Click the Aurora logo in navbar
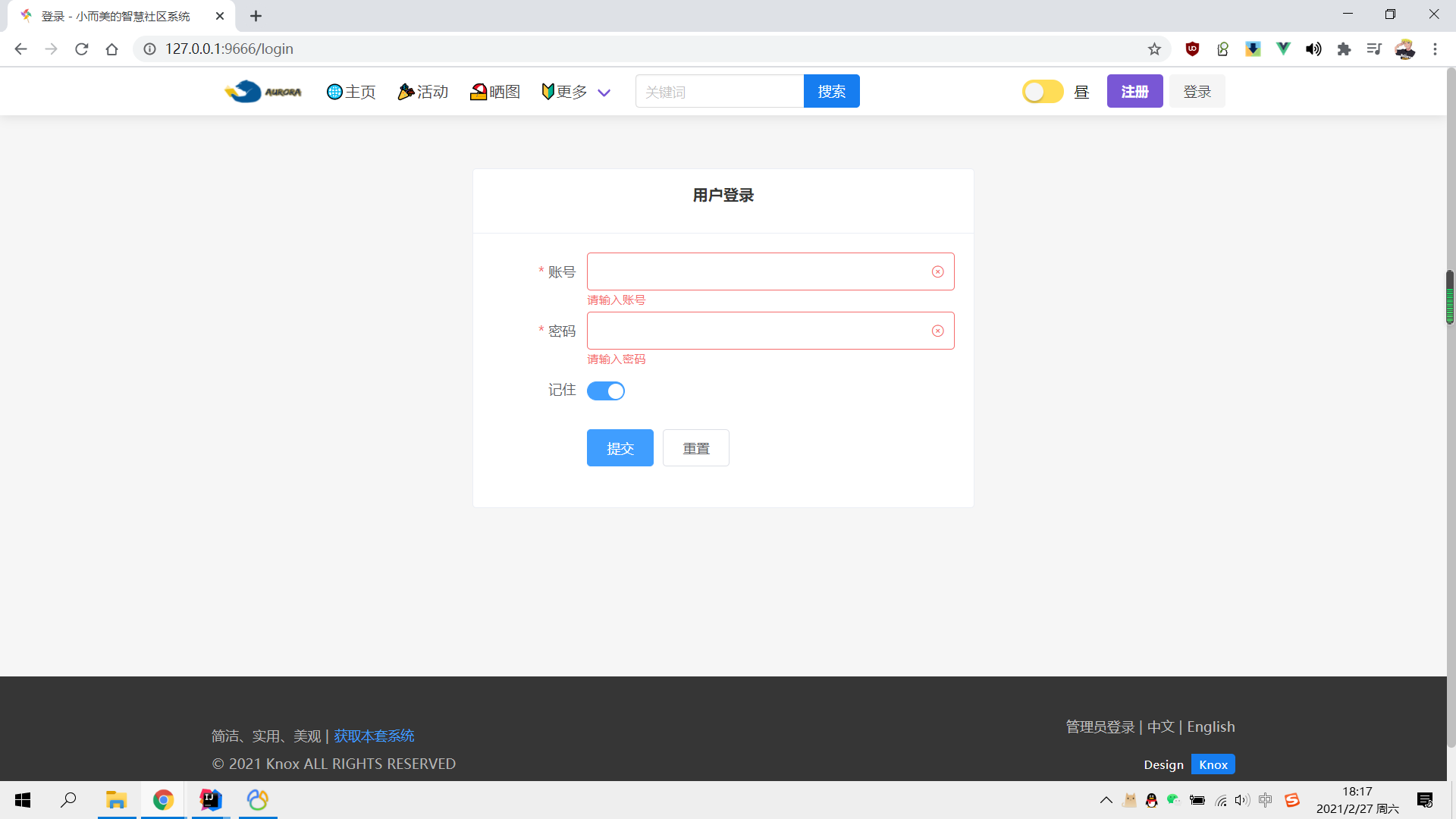Screen dimensions: 1456x819 click(263, 92)
